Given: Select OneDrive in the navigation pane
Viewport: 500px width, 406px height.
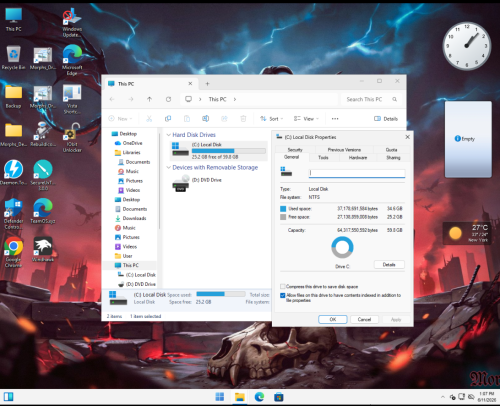Looking at the screenshot, I should coord(129,143).
